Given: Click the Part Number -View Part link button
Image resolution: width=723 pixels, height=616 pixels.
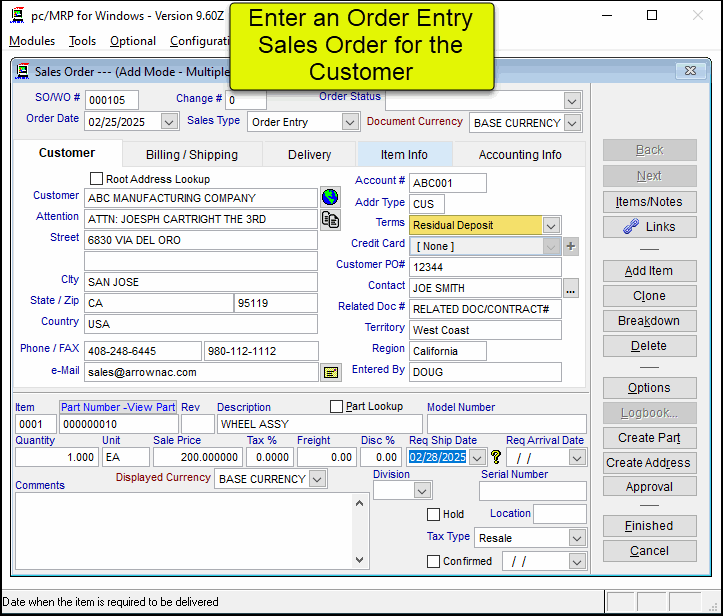Looking at the screenshot, I should tap(118, 407).
